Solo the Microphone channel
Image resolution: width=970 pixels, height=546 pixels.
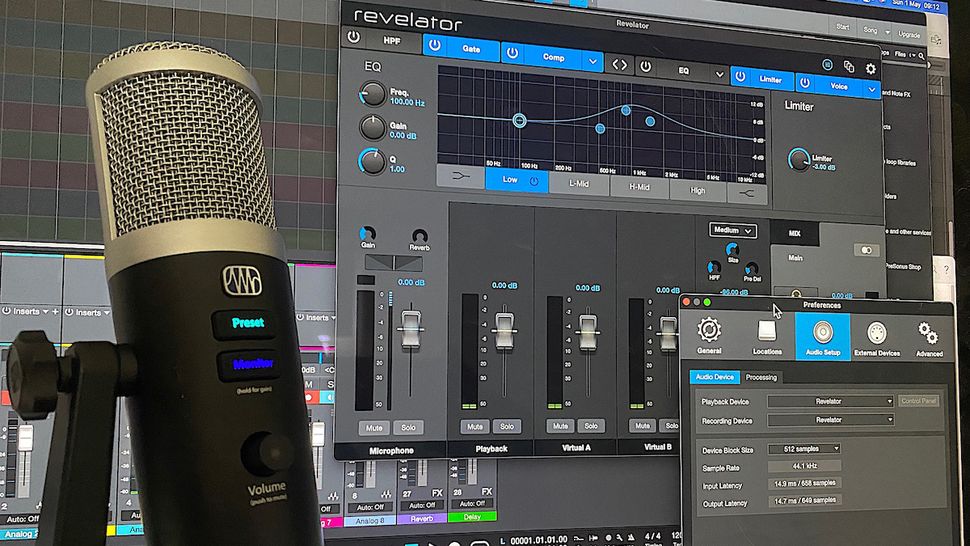[408, 427]
